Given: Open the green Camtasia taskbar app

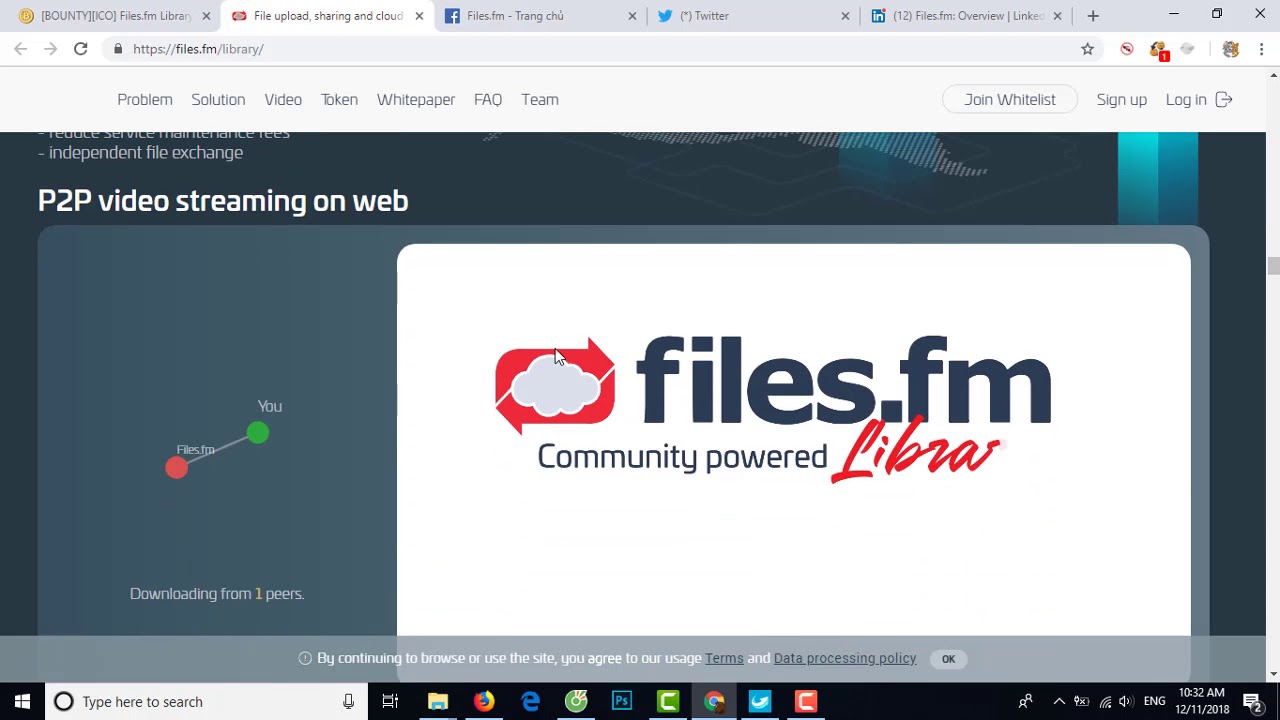Looking at the screenshot, I should point(668,701).
